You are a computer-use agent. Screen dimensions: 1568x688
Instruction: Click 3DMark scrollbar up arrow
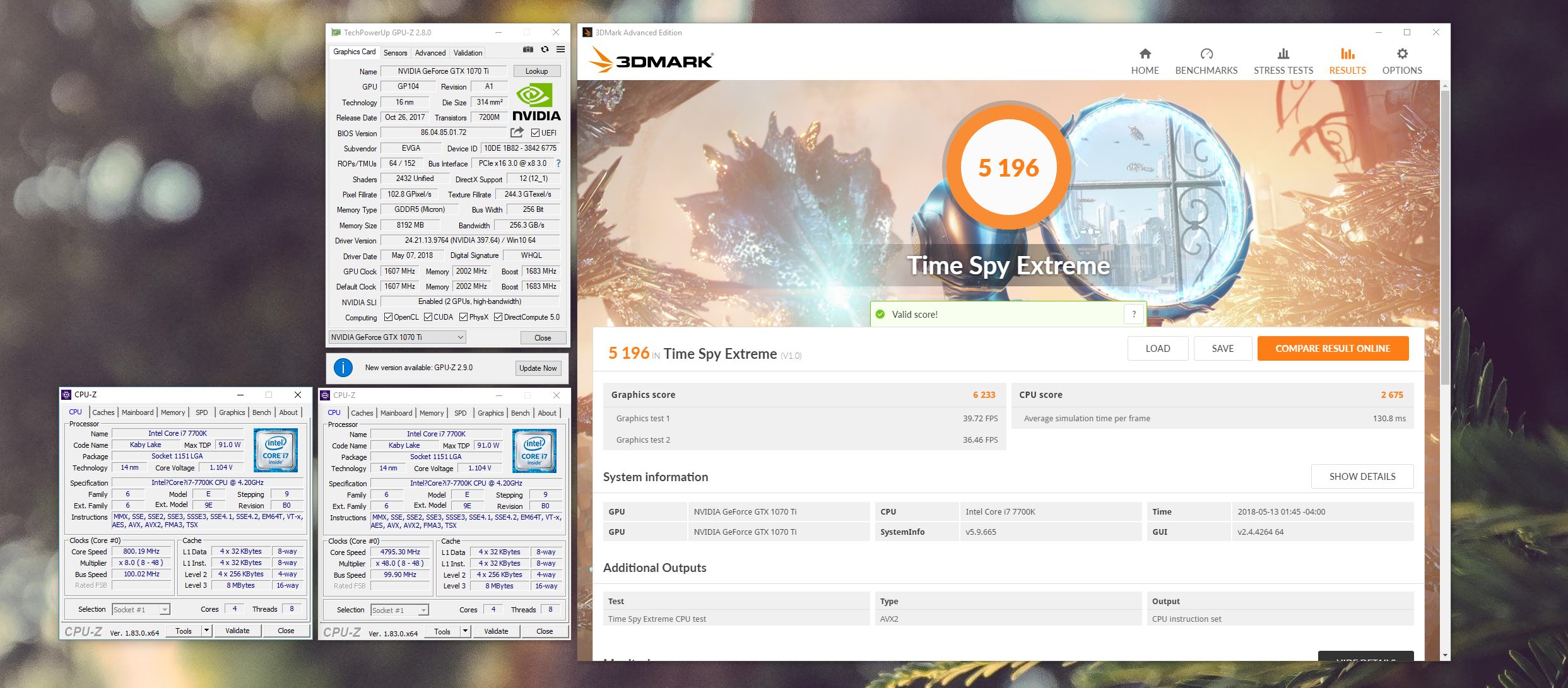tap(1445, 86)
